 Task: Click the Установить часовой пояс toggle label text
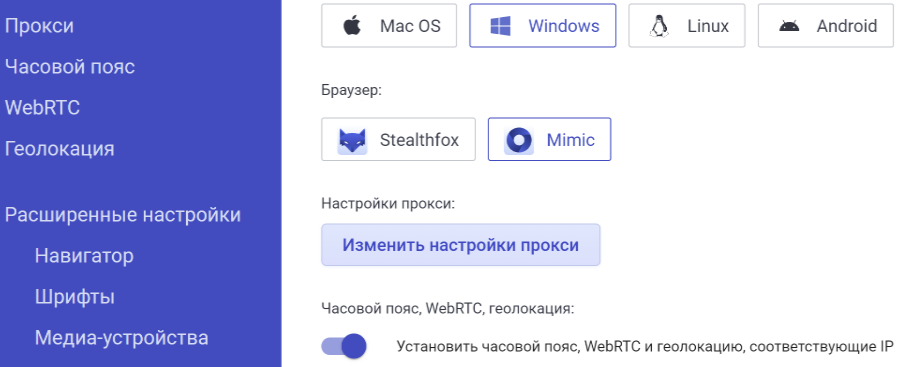[645, 346]
